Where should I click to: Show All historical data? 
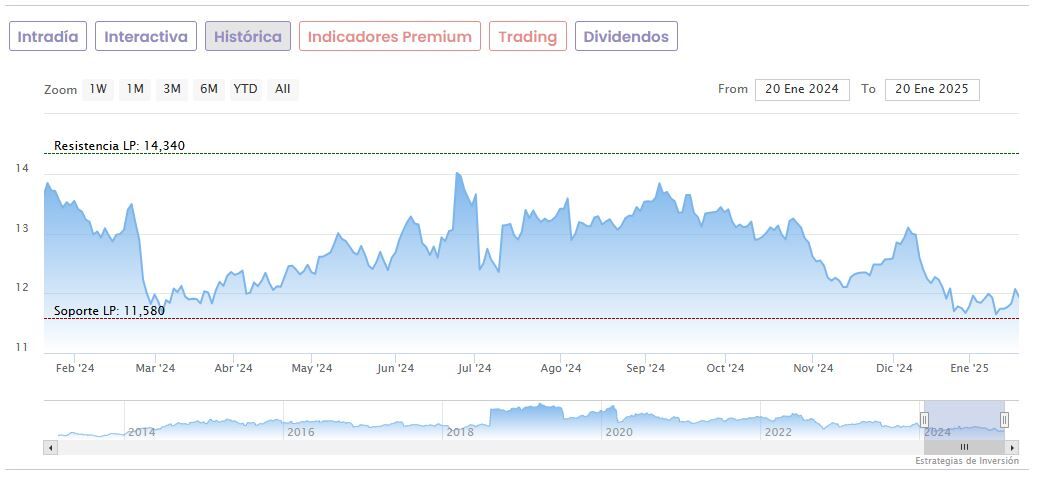[x=283, y=89]
